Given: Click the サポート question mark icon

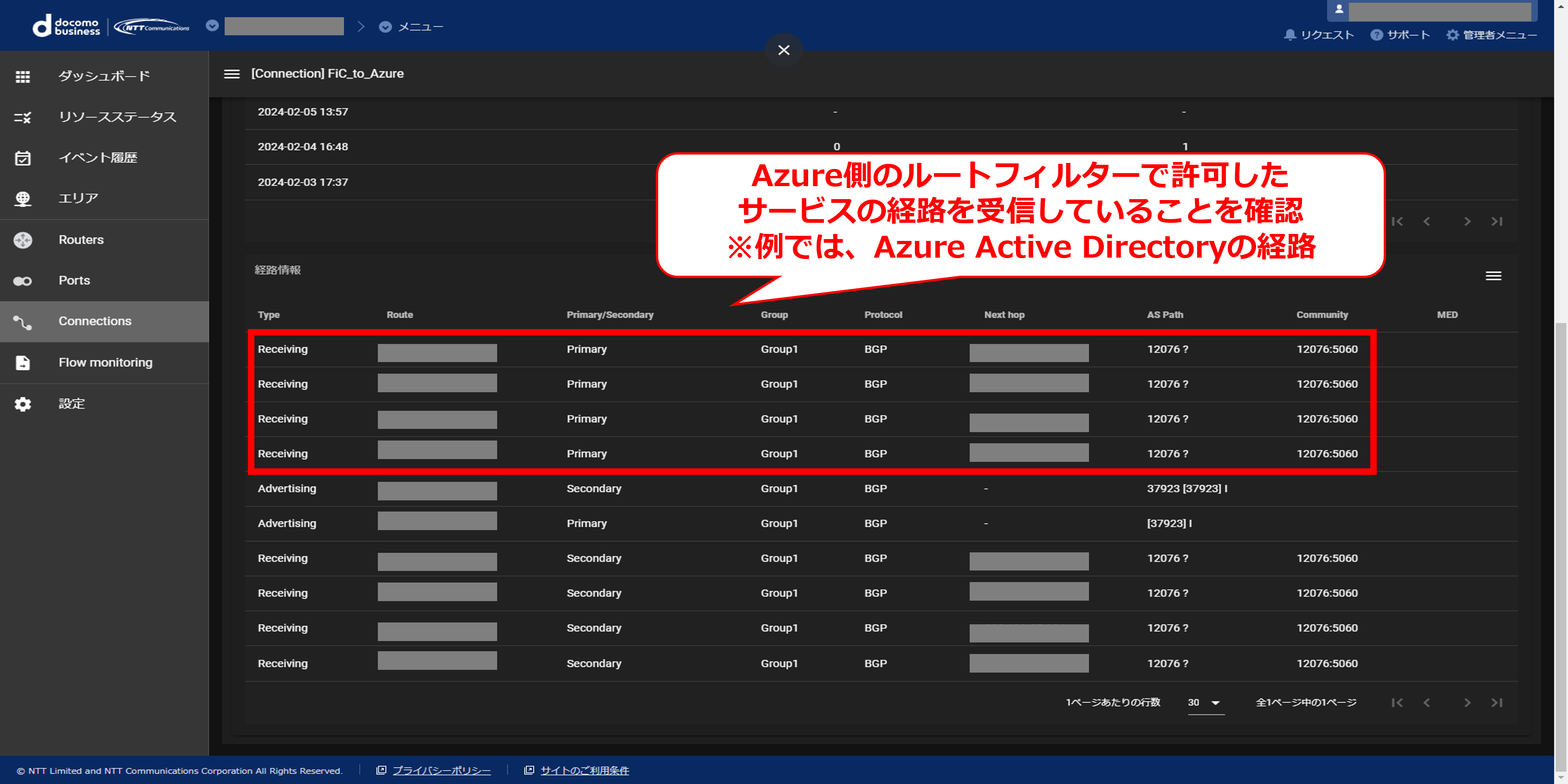Looking at the screenshot, I should click(1376, 35).
